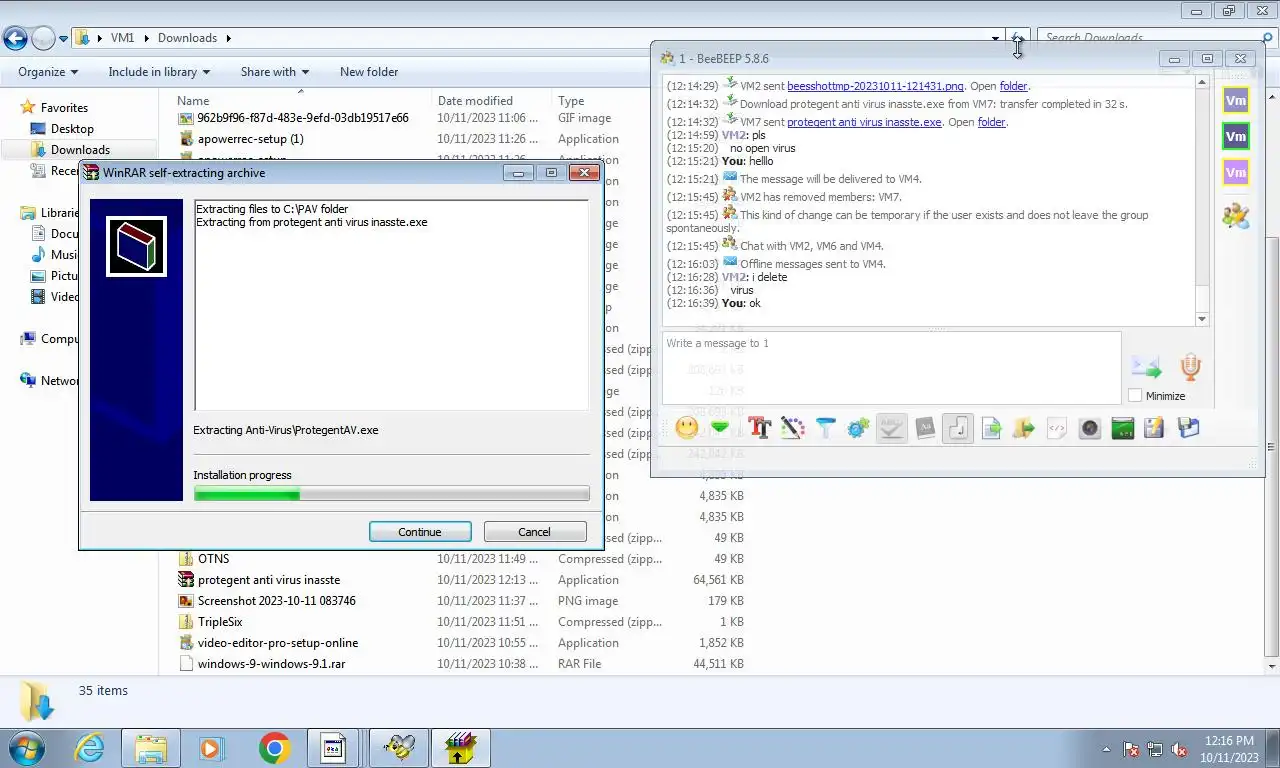The height and width of the screenshot is (768, 1280).
Task: Click the green terminal-style icon in chat toolbar
Action: tap(1122, 428)
